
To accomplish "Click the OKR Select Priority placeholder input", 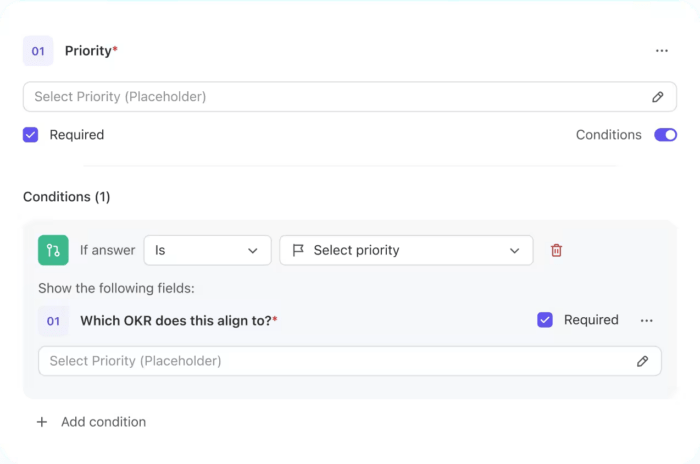I will coord(330,361).
